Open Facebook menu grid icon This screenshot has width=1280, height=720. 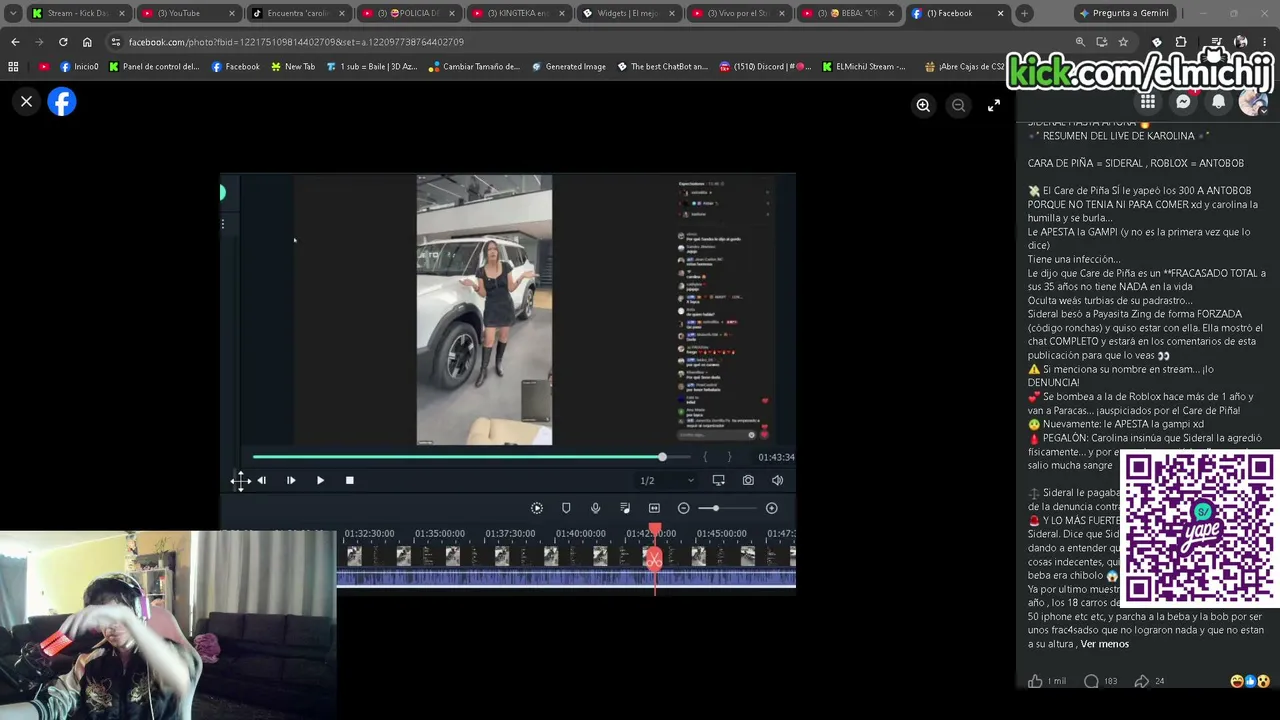(x=1148, y=102)
